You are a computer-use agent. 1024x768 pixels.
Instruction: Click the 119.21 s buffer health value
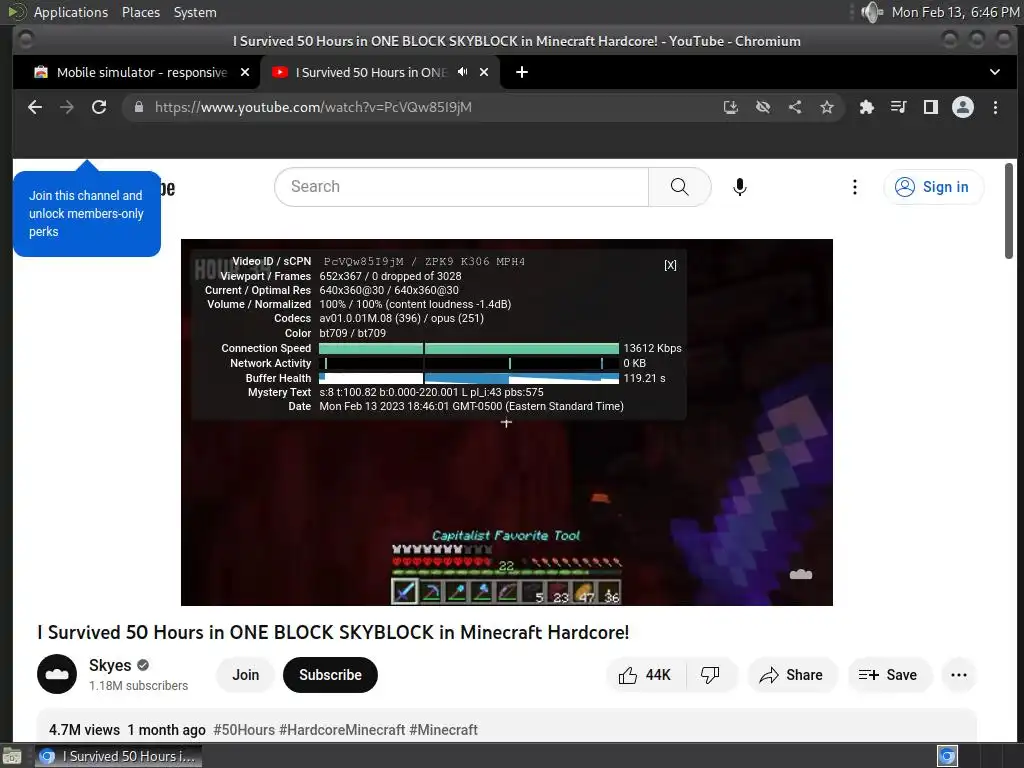coord(644,378)
